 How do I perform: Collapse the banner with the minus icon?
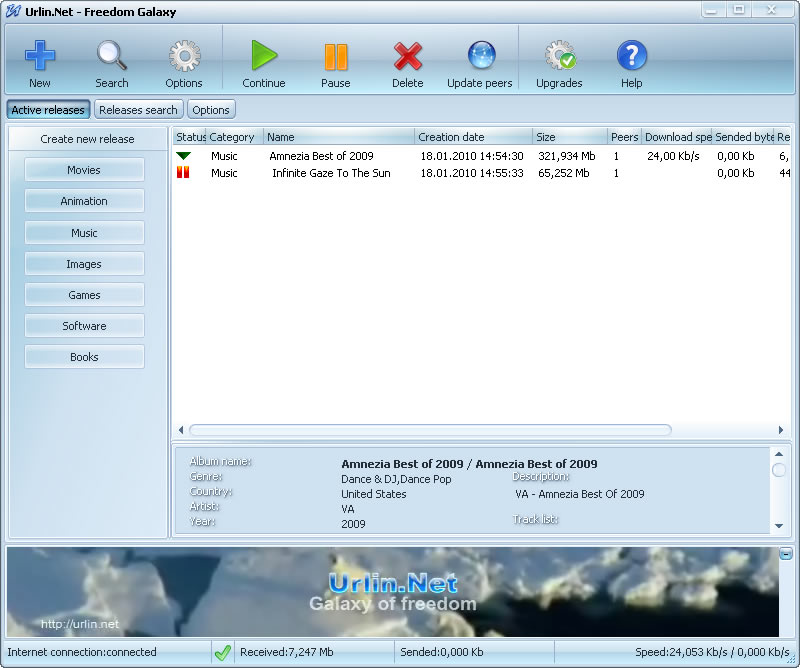[786, 553]
